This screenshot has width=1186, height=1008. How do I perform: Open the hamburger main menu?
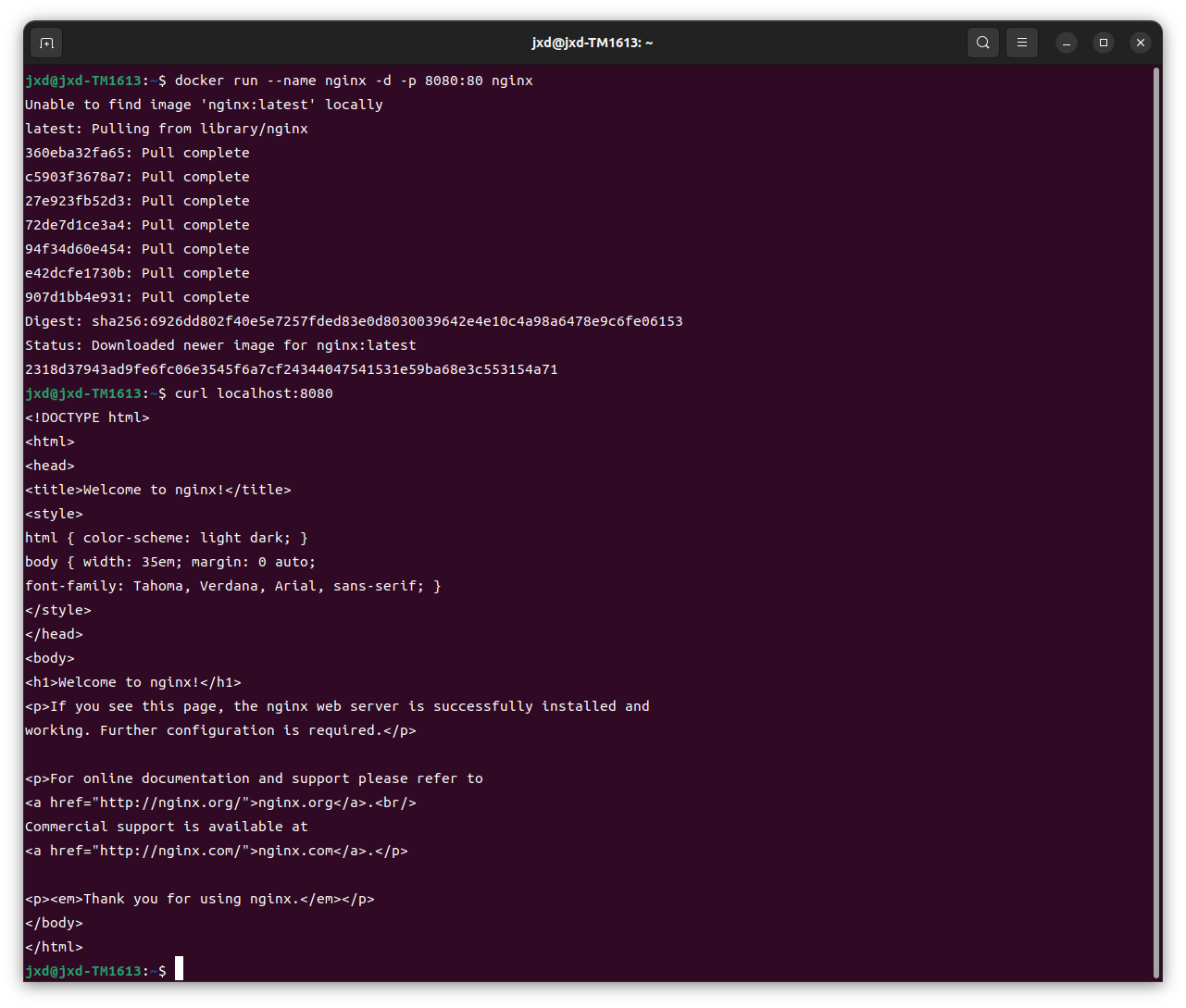point(1022,43)
